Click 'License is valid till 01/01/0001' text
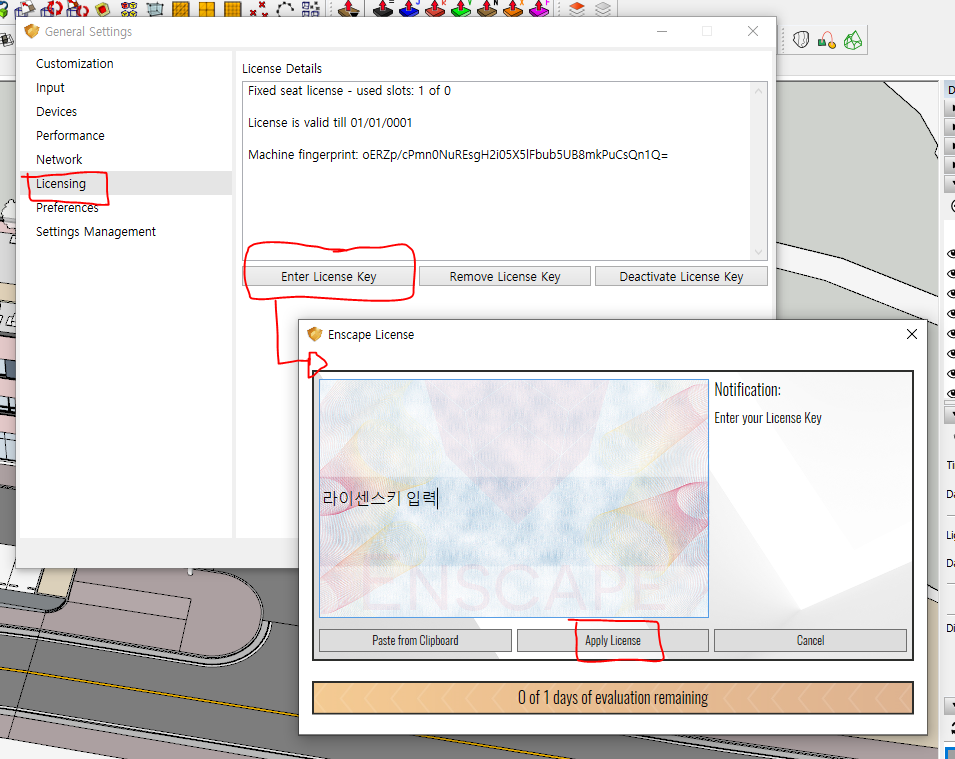 tap(330, 123)
